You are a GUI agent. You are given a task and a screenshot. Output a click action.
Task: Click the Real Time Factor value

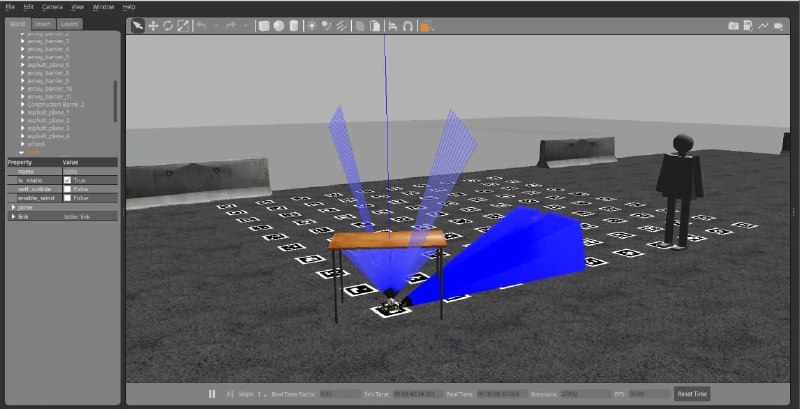click(340, 394)
